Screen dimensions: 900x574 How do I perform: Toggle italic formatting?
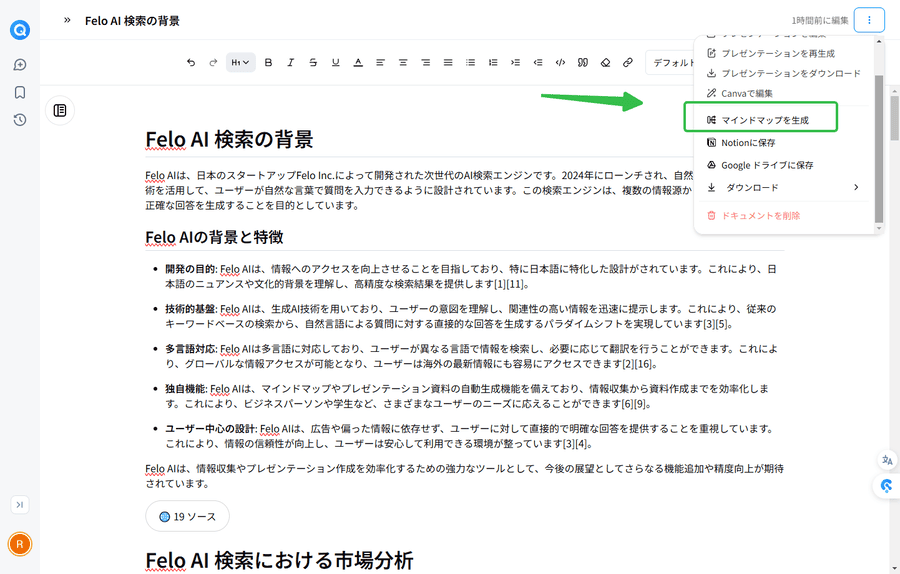coord(290,63)
